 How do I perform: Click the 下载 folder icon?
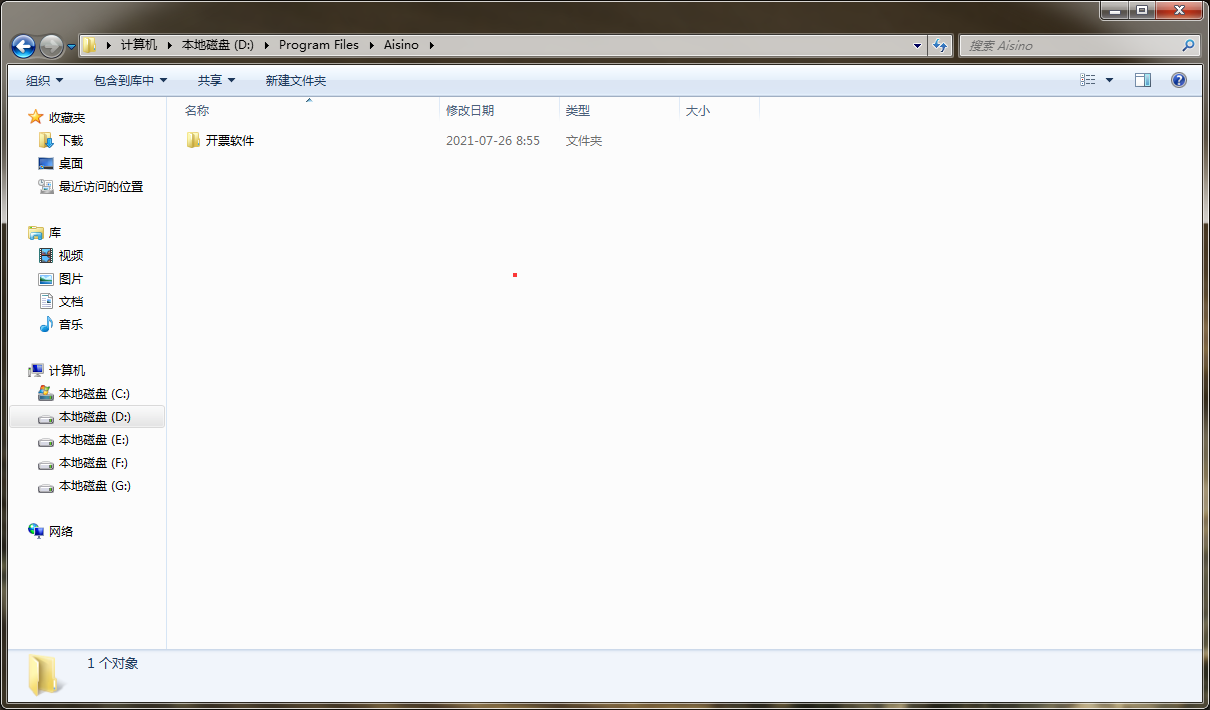pos(46,140)
